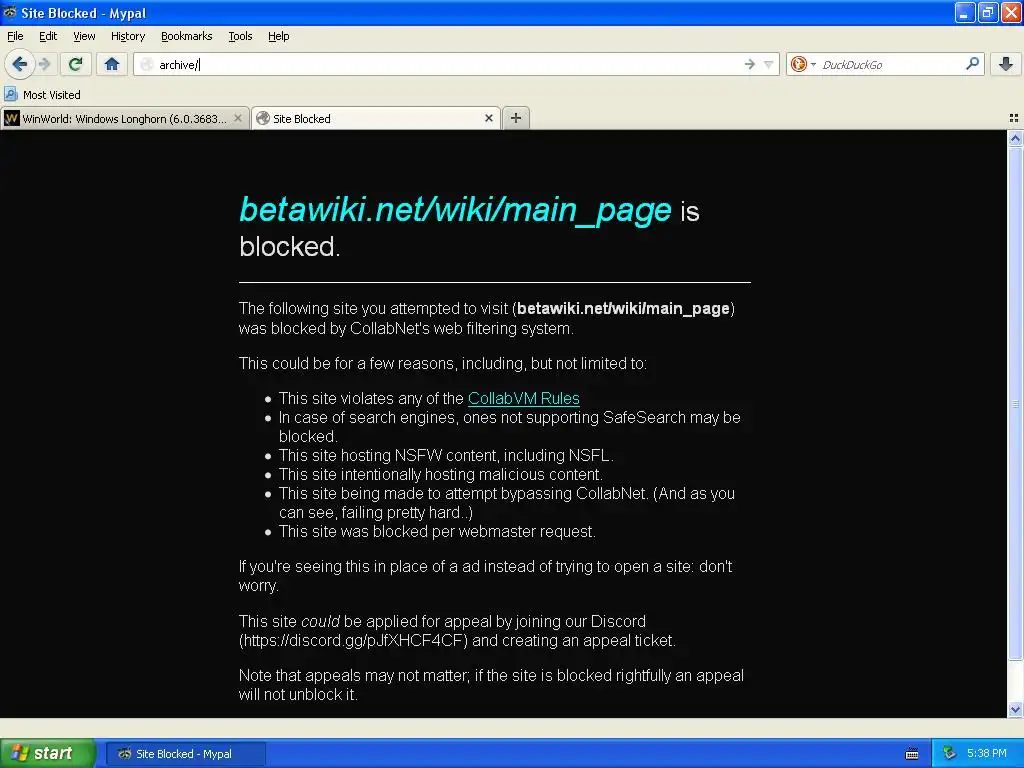Click the WinWorld tab favicon
Viewport: 1024px width, 768px height.
click(12, 118)
